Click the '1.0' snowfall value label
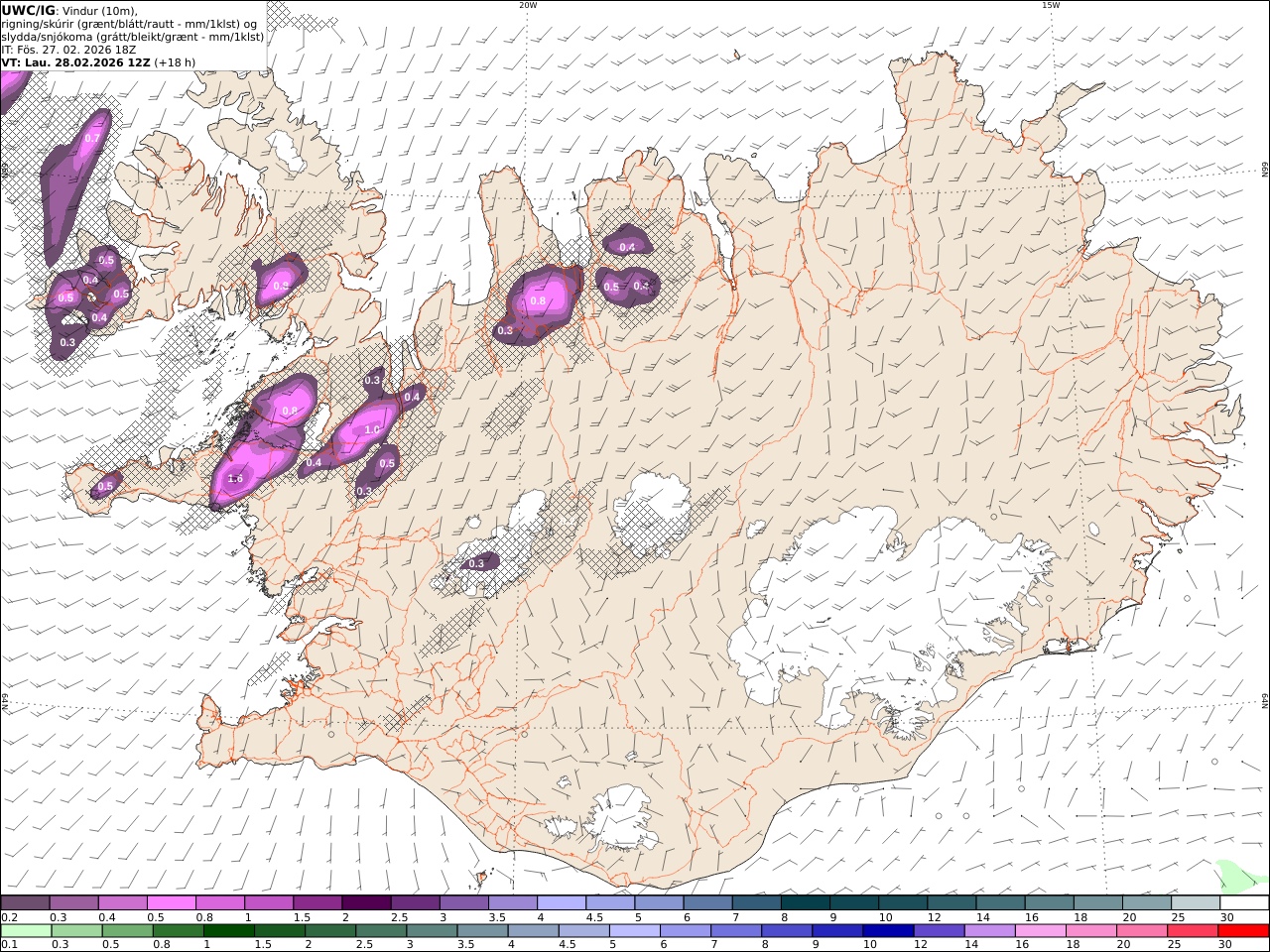1270x952 pixels. (372, 430)
